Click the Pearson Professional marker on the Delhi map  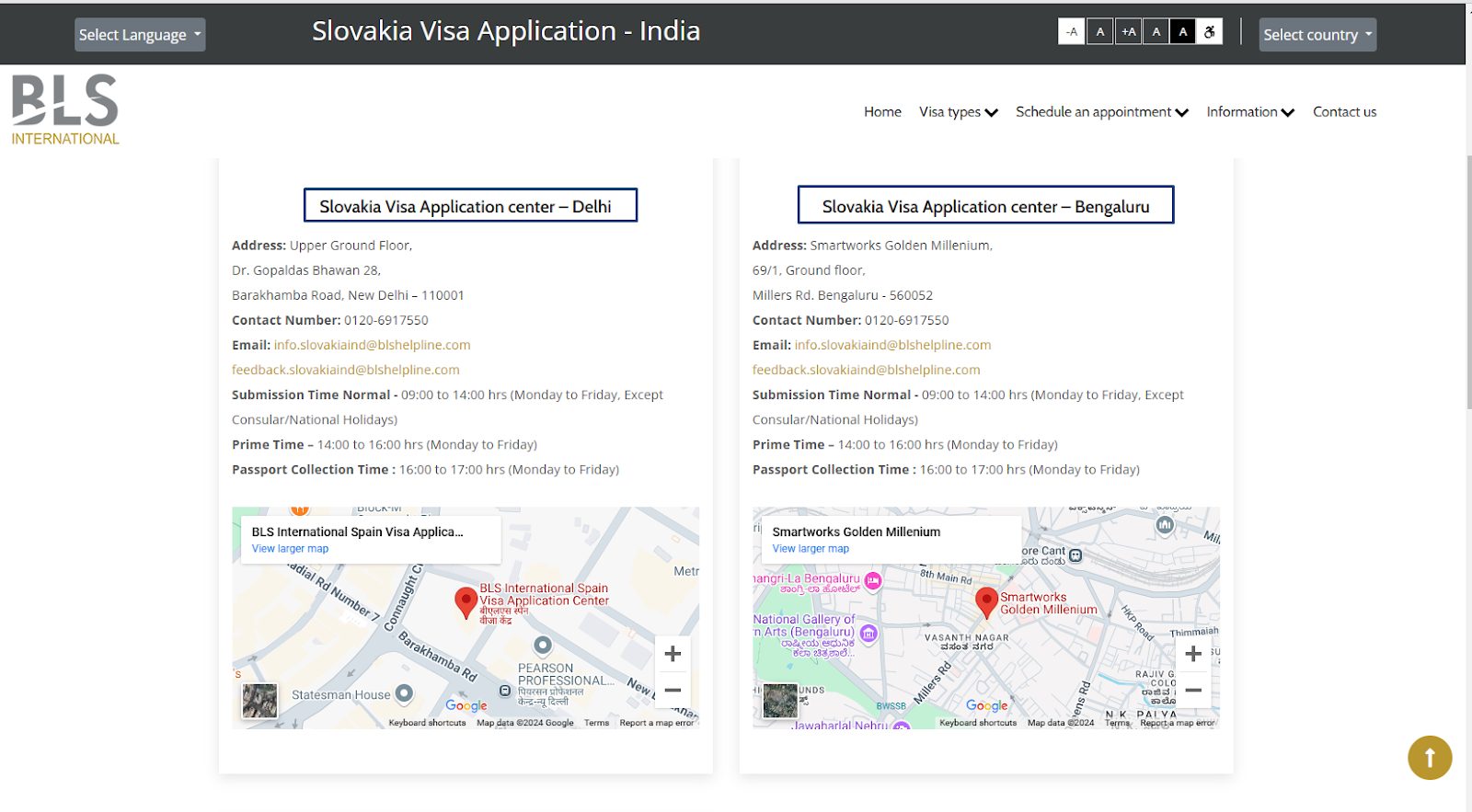point(543,646)
